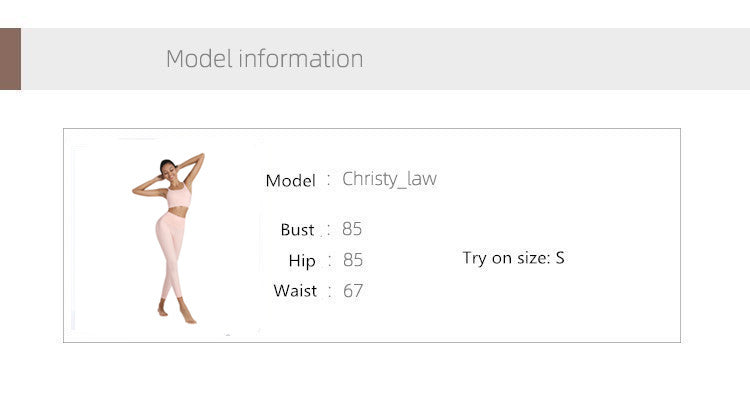
Task: Click the model's pink sports bra
Action: tap(179, 196)
